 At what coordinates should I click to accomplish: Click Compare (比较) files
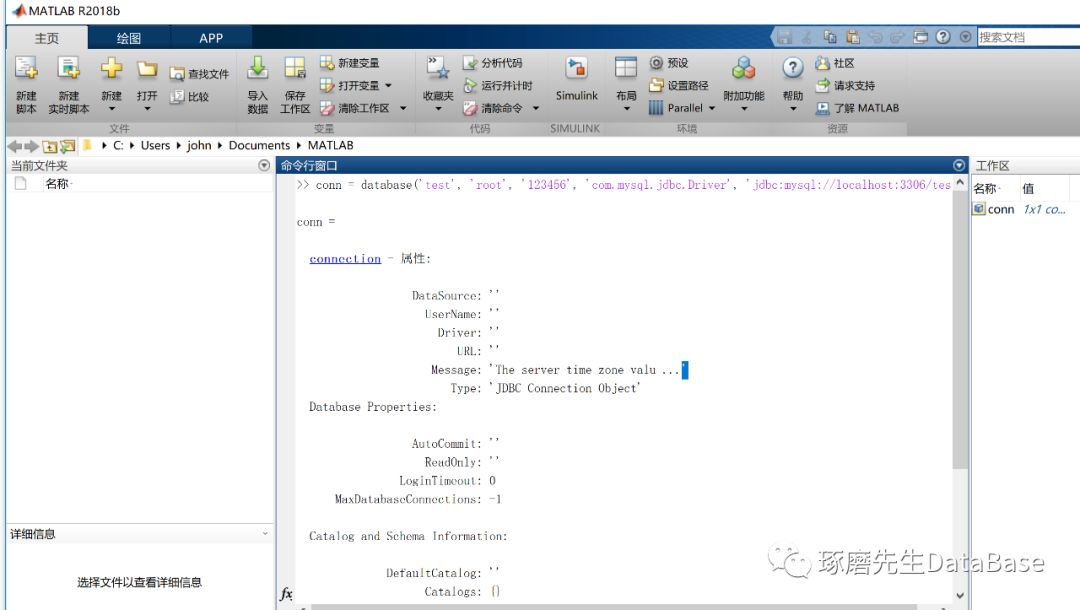(x=189, y=96)
